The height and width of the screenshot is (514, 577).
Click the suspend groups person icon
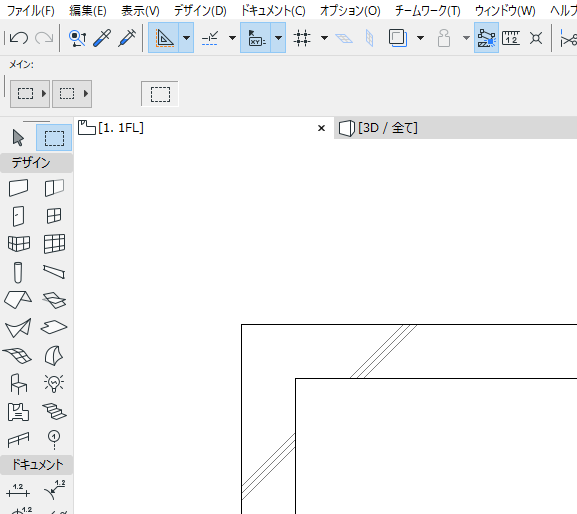click(444, 38)
